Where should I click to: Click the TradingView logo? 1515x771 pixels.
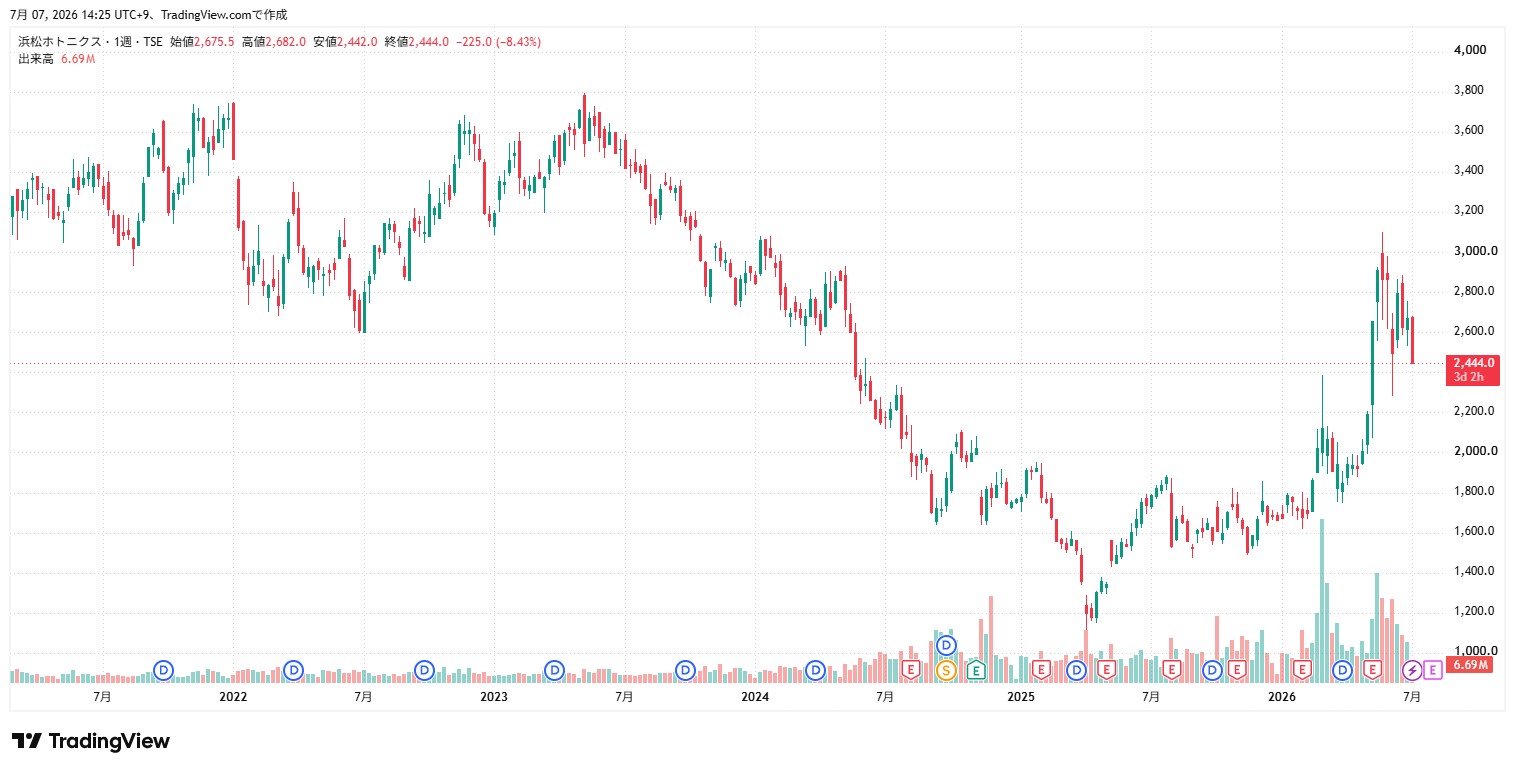point(91,741)
